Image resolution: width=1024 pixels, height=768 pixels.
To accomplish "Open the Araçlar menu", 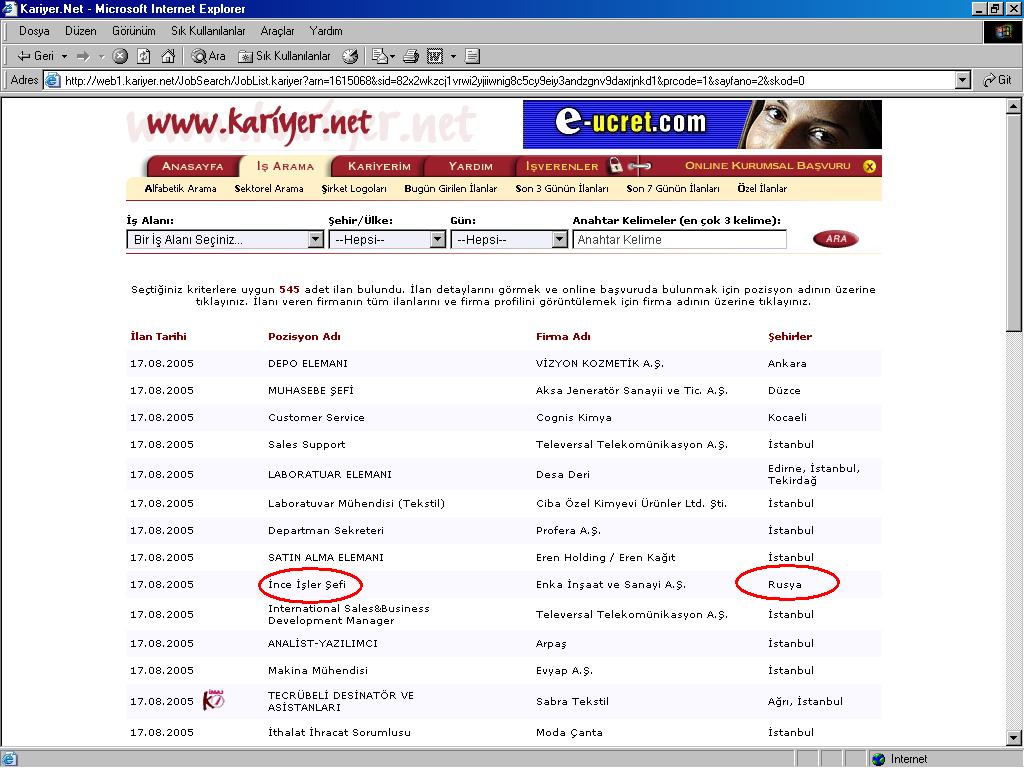I will click(x=277, y=31).
